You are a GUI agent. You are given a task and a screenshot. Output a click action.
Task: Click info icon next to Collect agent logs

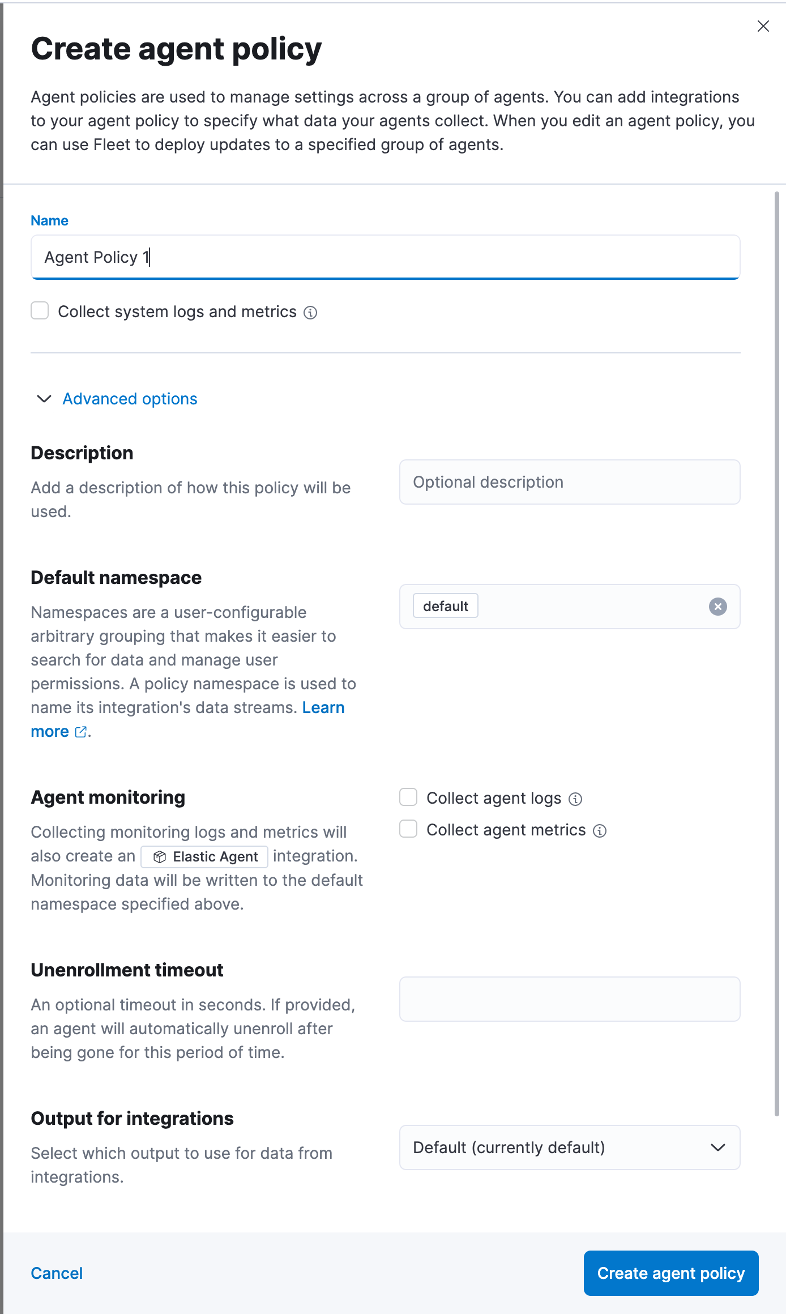[575, 799]
